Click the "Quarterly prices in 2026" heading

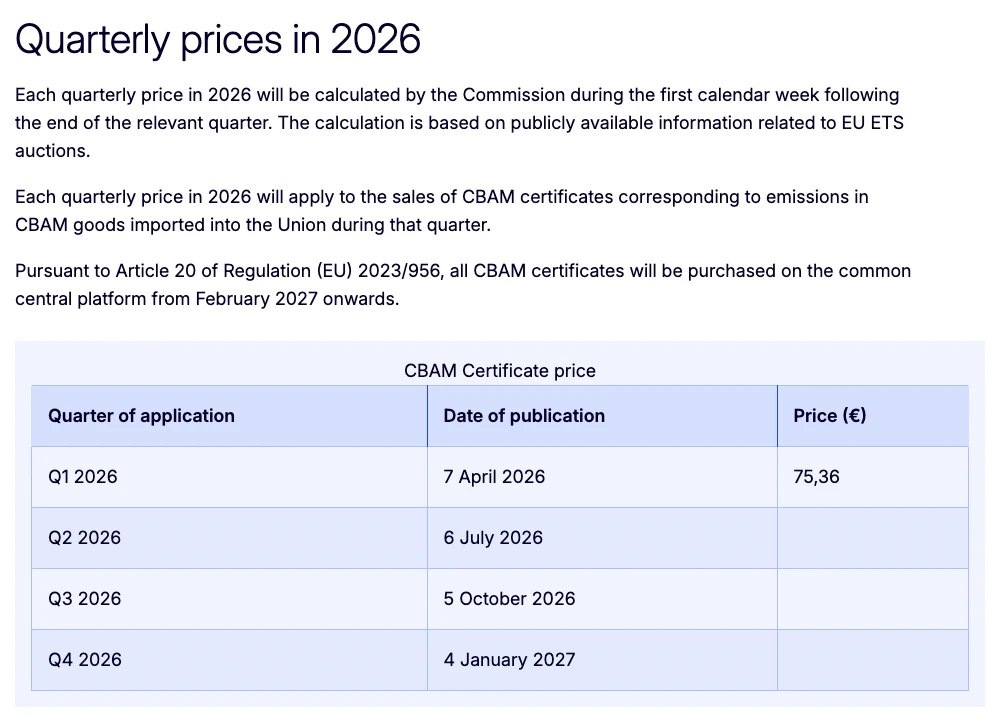[x=218, y=40]
